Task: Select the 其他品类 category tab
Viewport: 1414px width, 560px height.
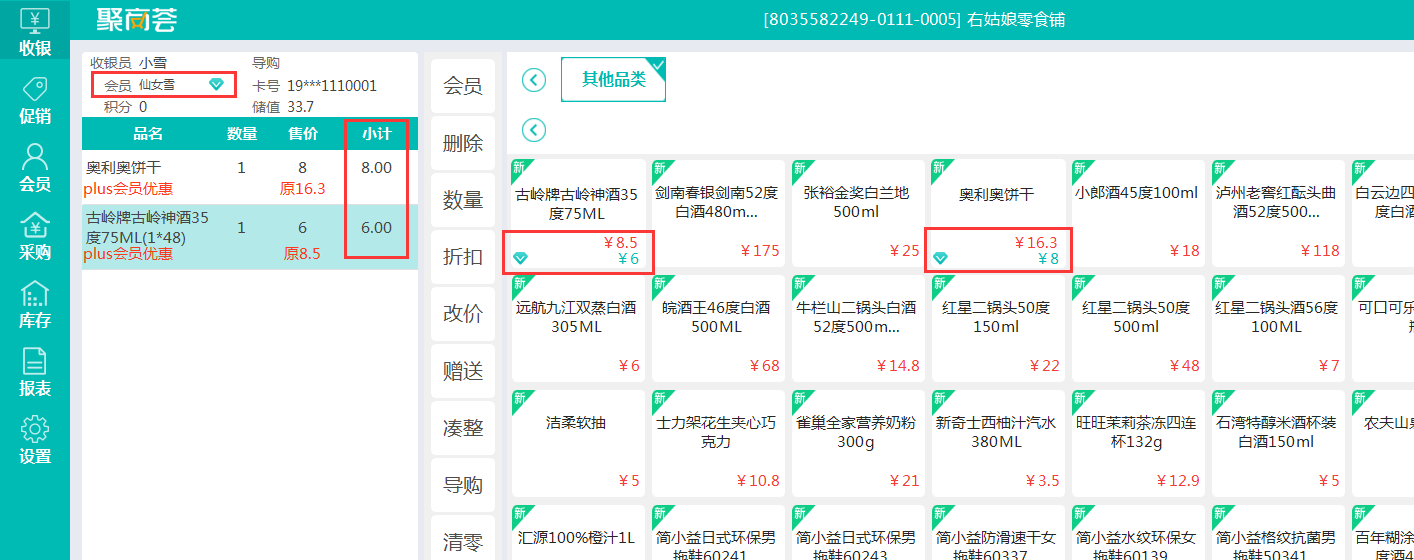Action: [613, 79]
